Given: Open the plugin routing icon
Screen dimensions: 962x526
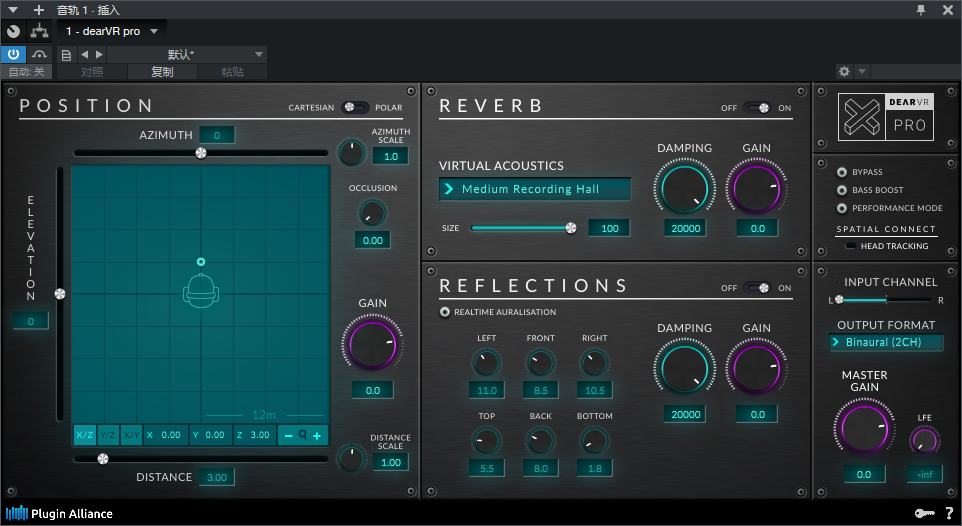Looking at the screenshot, I should click(x=40, y=31).
